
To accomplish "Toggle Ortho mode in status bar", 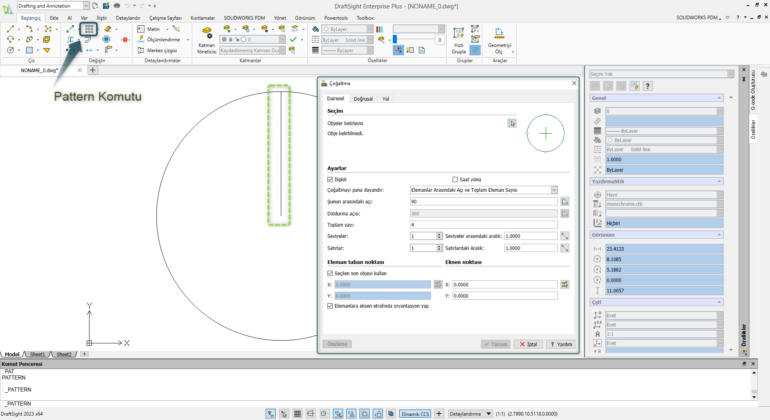I will click(x=310, y=414).
